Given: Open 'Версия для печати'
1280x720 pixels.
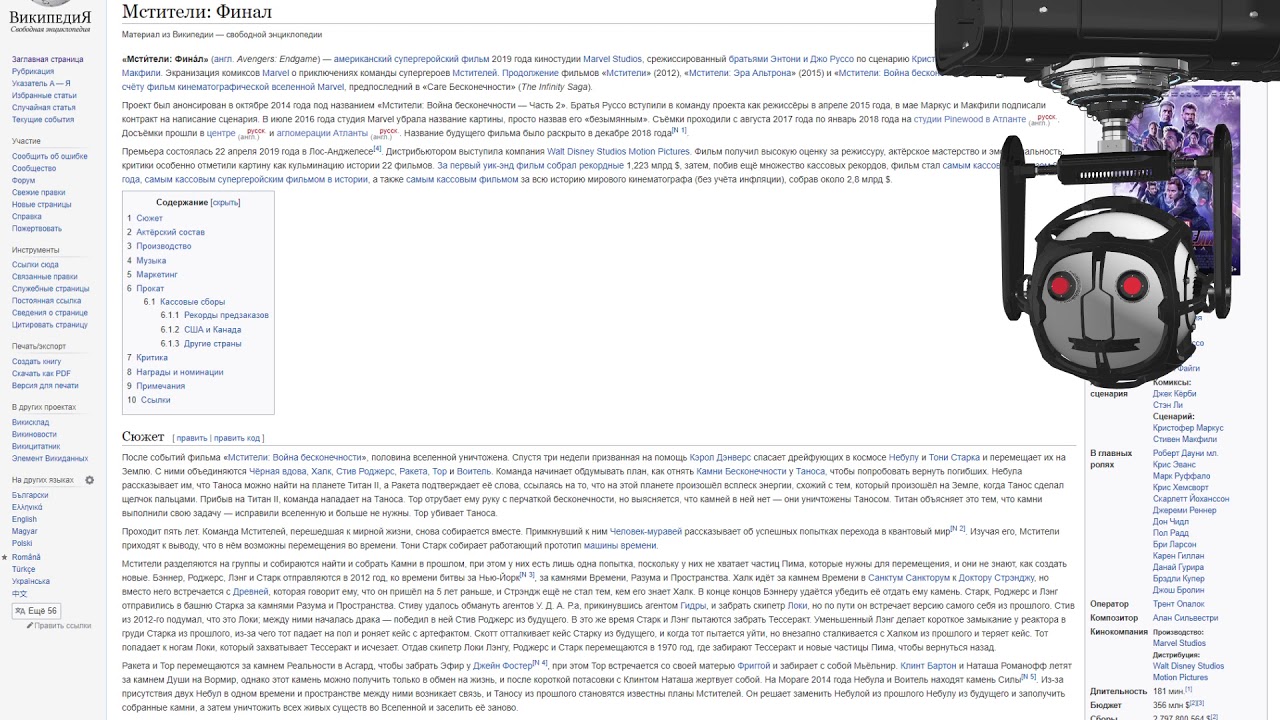Looking at the screenshot, I should [x=45, y=386].
